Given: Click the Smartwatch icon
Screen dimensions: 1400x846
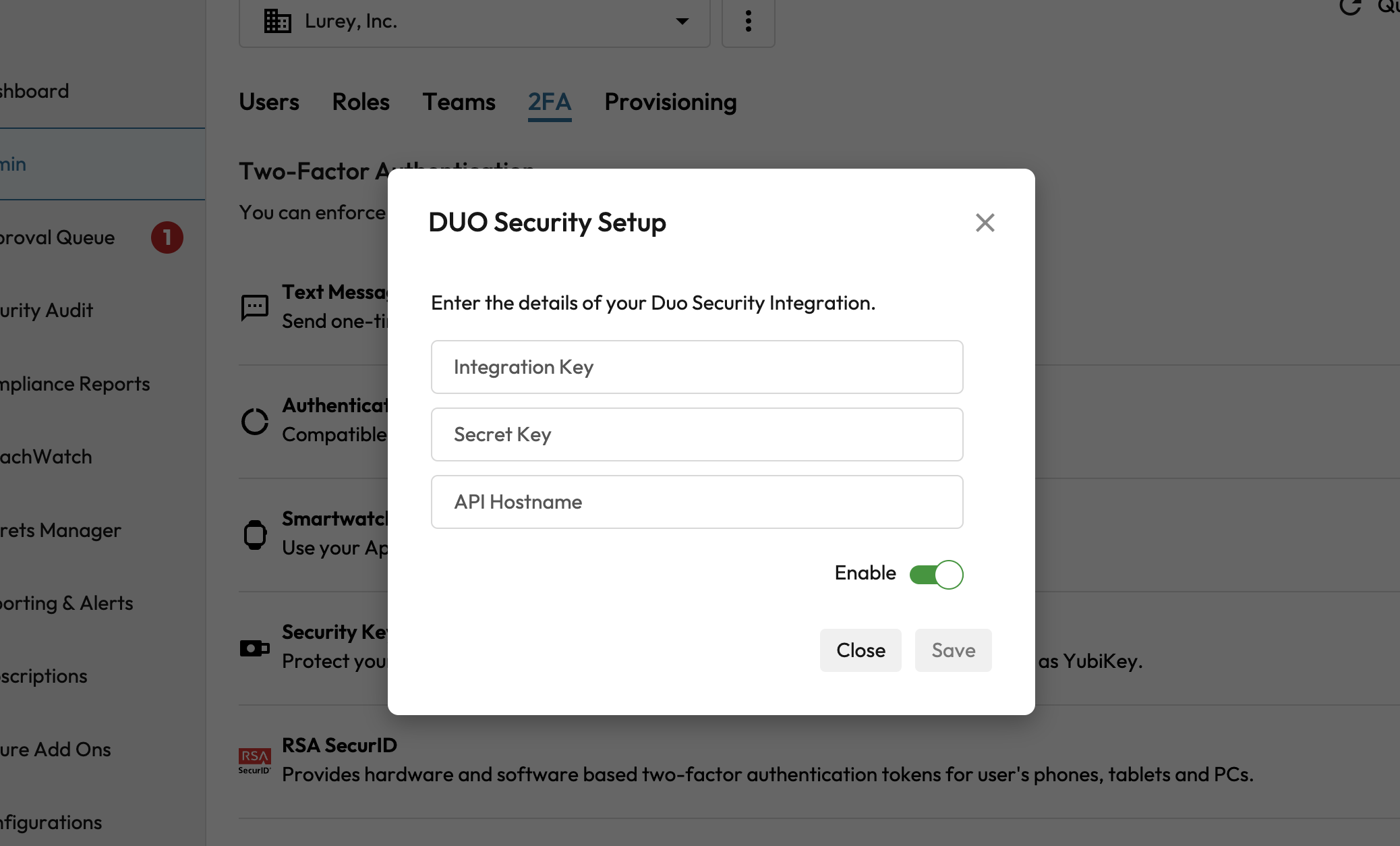Looking at the screenshot, I should tap(255, 534).
